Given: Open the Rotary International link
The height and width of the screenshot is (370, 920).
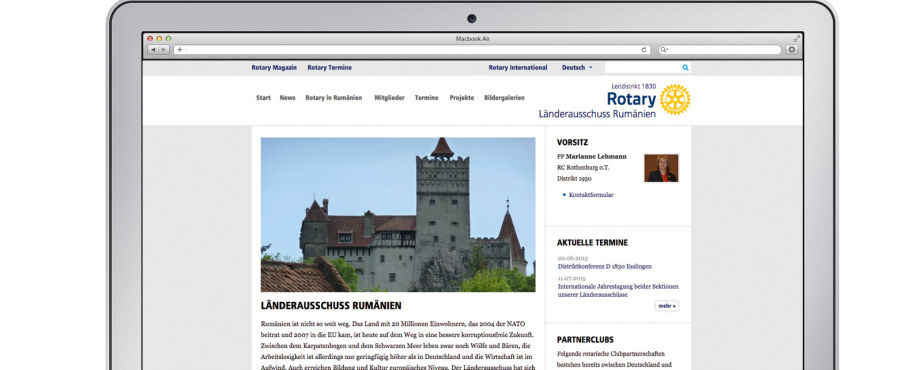Looking at the screenshot, I should (518, 67).
